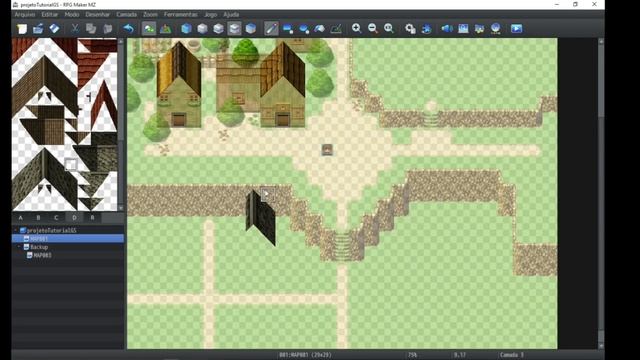This screenshot has width=640, height=360.
Task: Open the Desenhar menu
Action: coord(98,14)
